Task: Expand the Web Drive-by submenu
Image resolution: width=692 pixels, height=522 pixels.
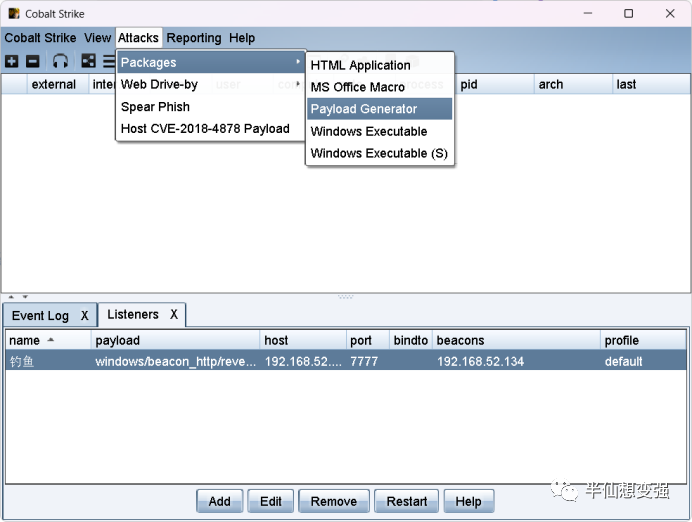Action: click(211, 84)
